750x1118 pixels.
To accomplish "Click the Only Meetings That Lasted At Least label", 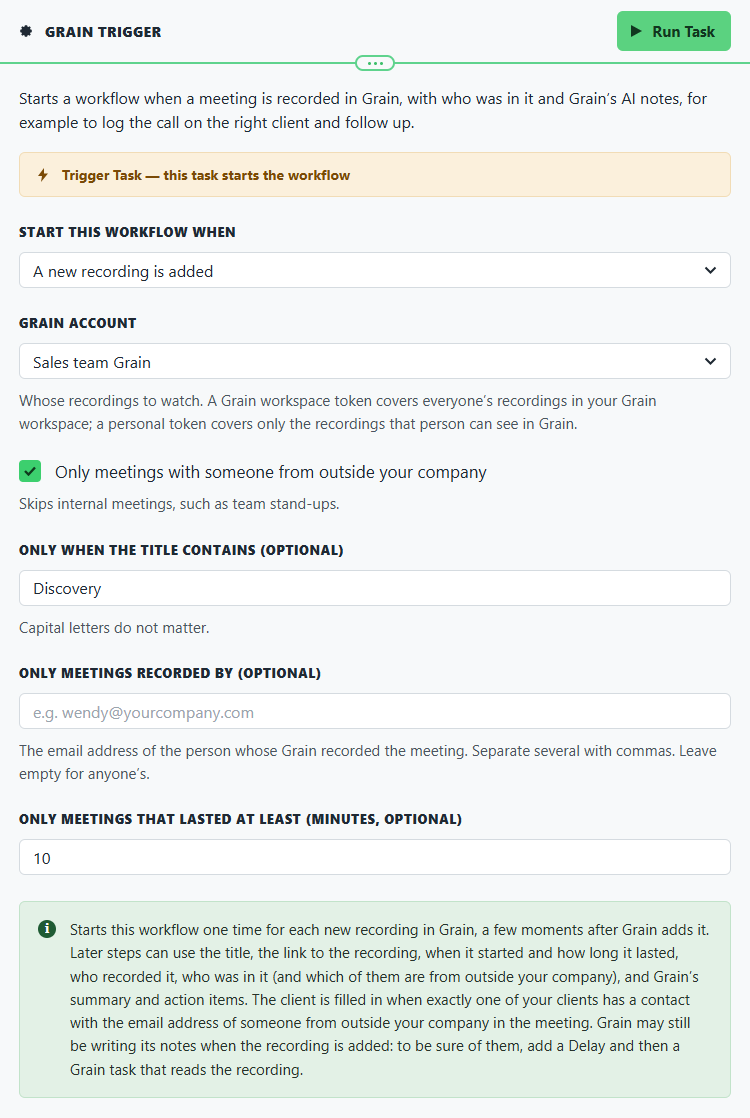I will pyautogui.click(x=240, y=819).
